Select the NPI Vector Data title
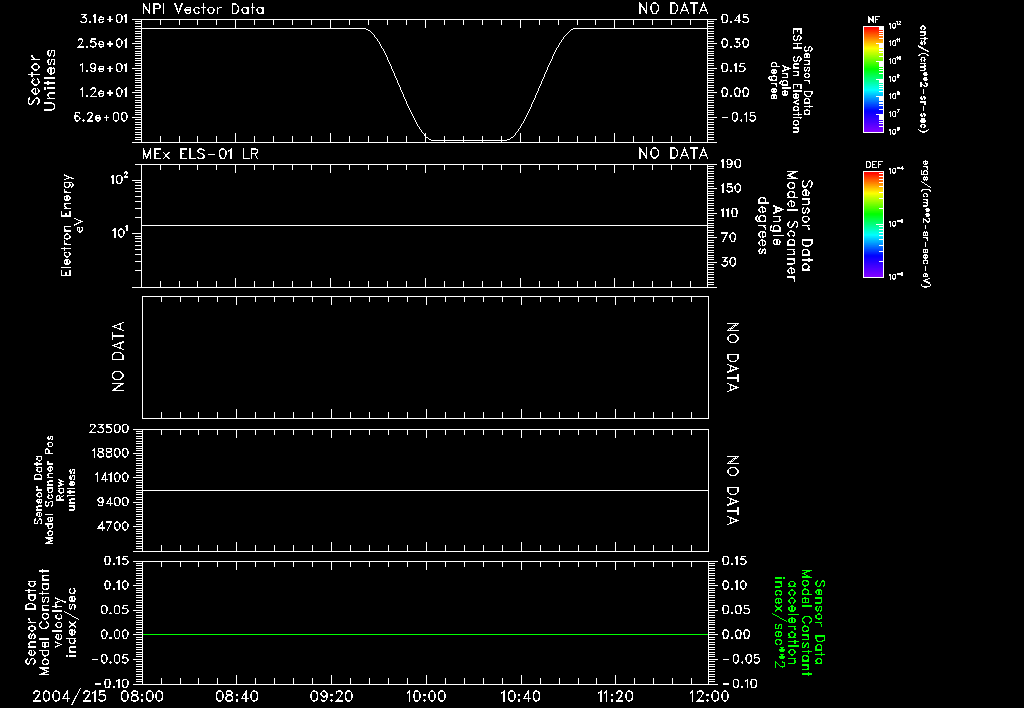This screenshot has width=1024, height=708. 203,9
